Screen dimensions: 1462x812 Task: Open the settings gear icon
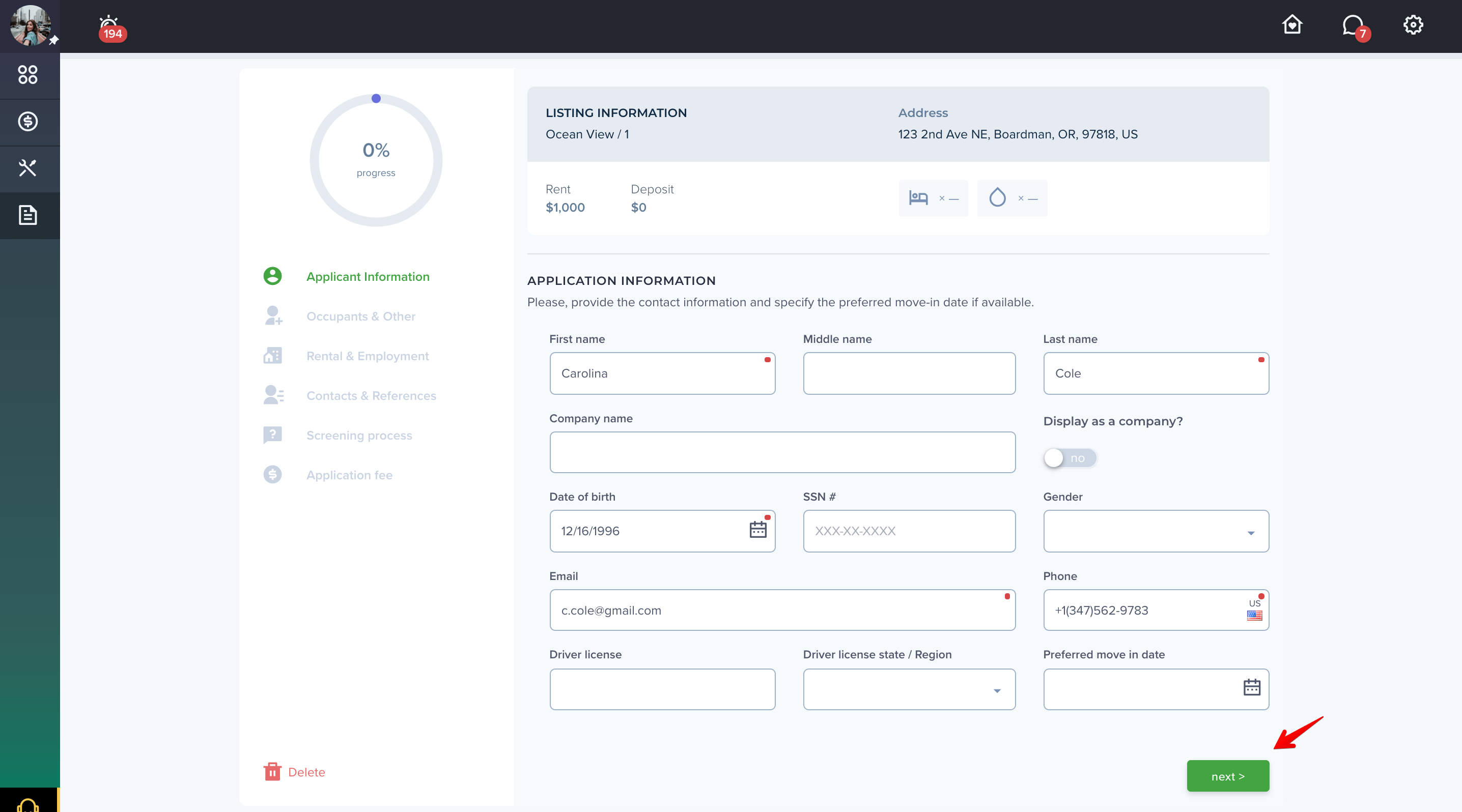(1413, 24)
